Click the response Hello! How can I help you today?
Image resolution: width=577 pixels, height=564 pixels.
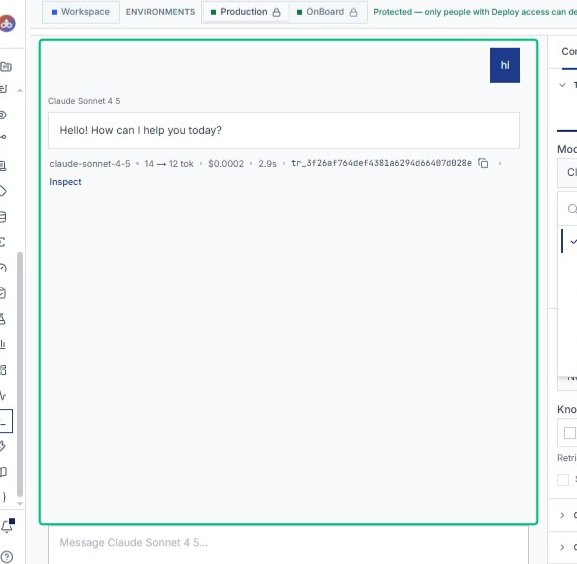point(284,131)
